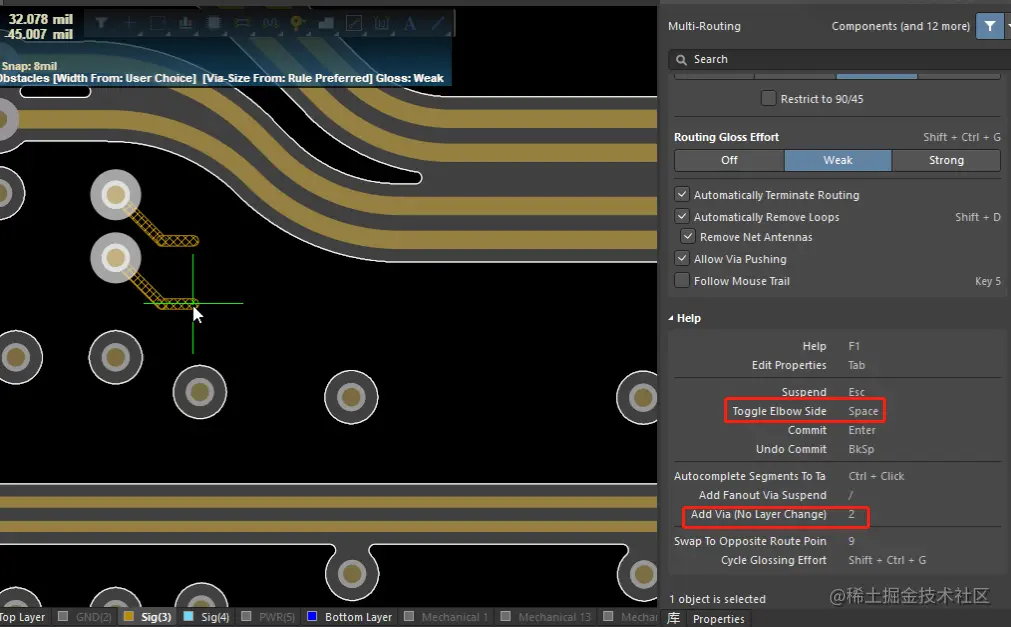Click the Bottom Layer blue color swatch
The width and height of the screenshot is (1011, 627).
coord(312,616)
